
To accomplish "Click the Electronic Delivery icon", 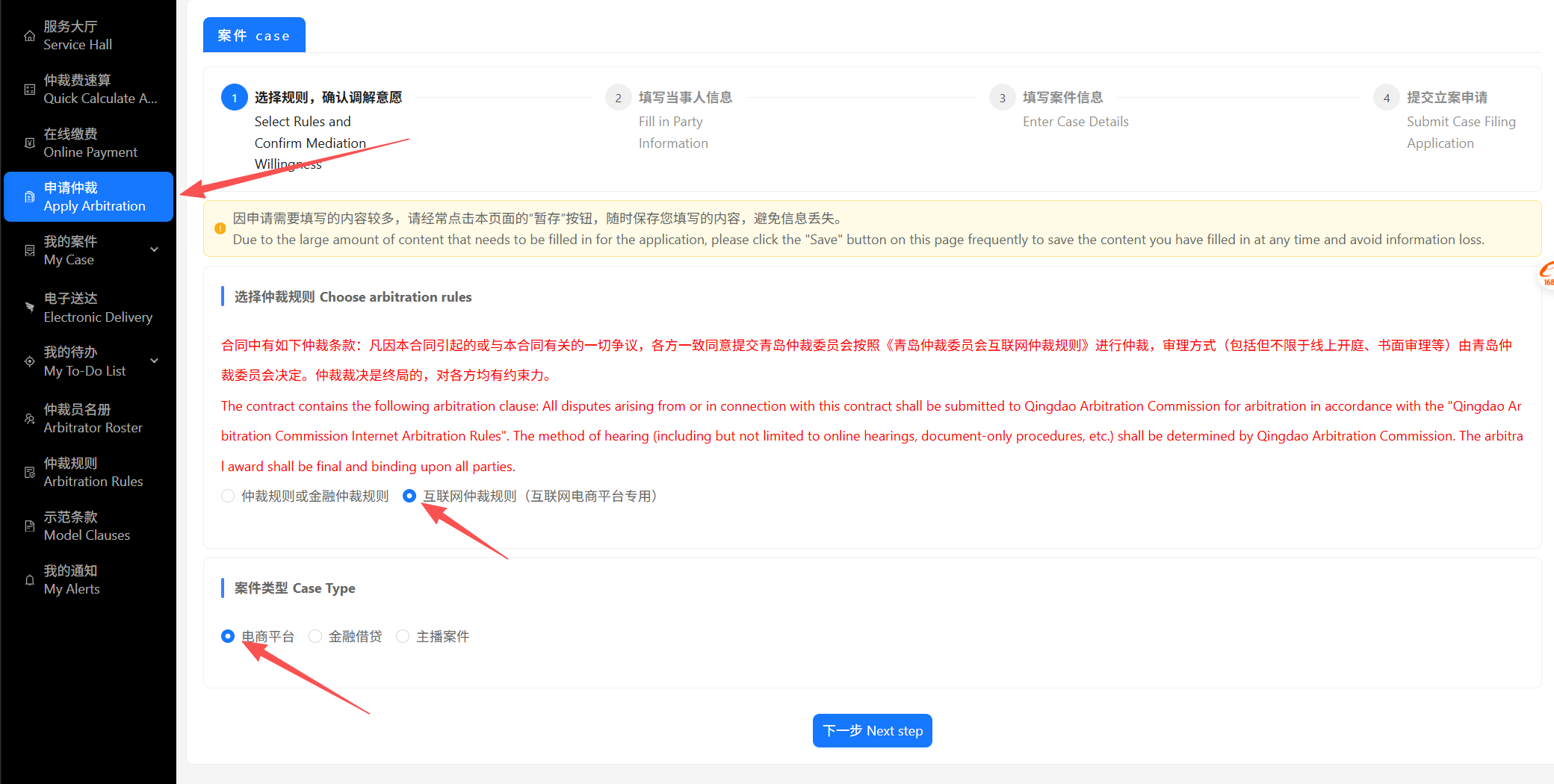I will [x=29, y=307].
